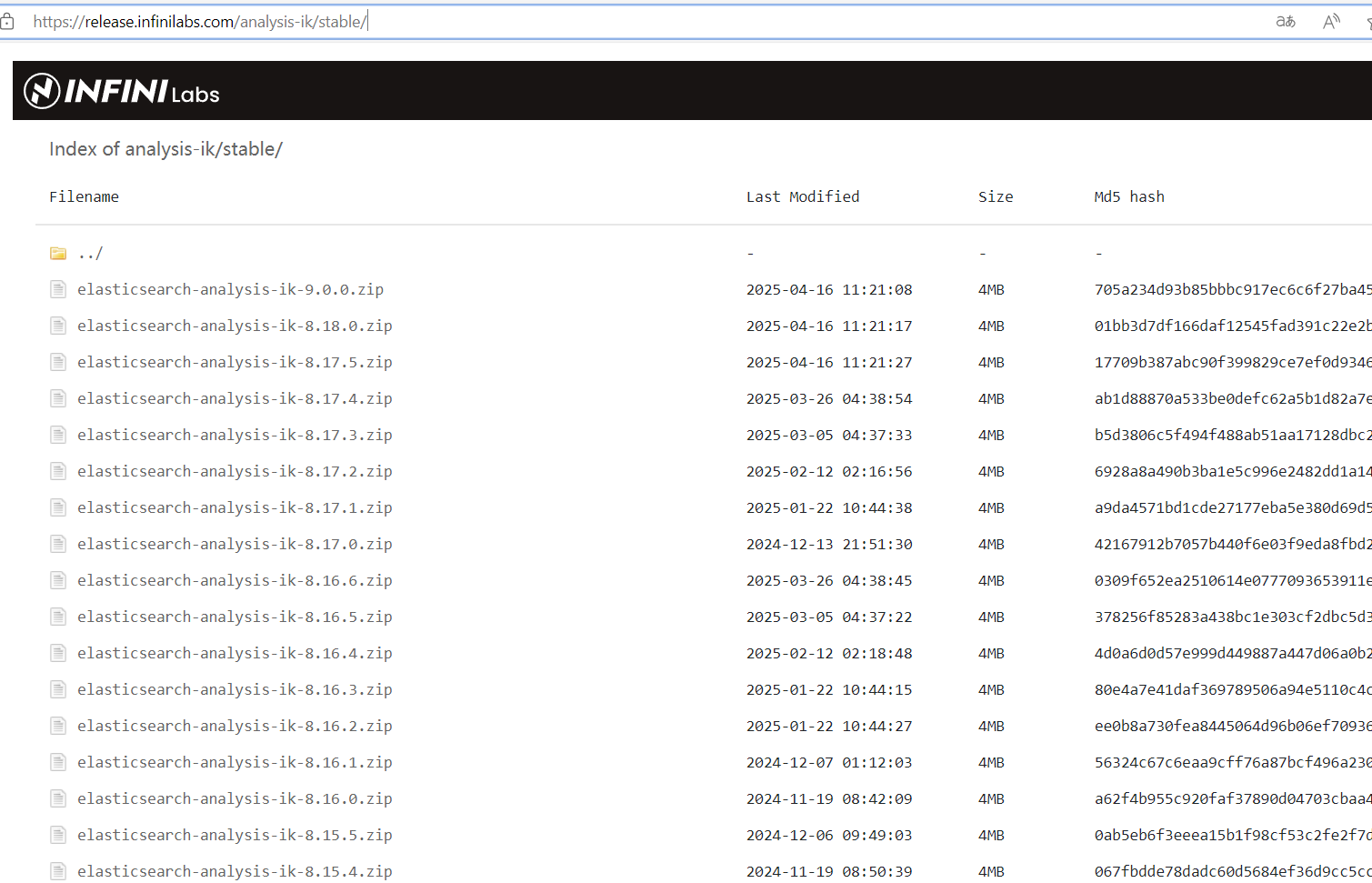This screenshot has width=1372, height=883.
Task: Download elasticsearch-analysis-ik-8.16.2.zip
Action: 235,726
